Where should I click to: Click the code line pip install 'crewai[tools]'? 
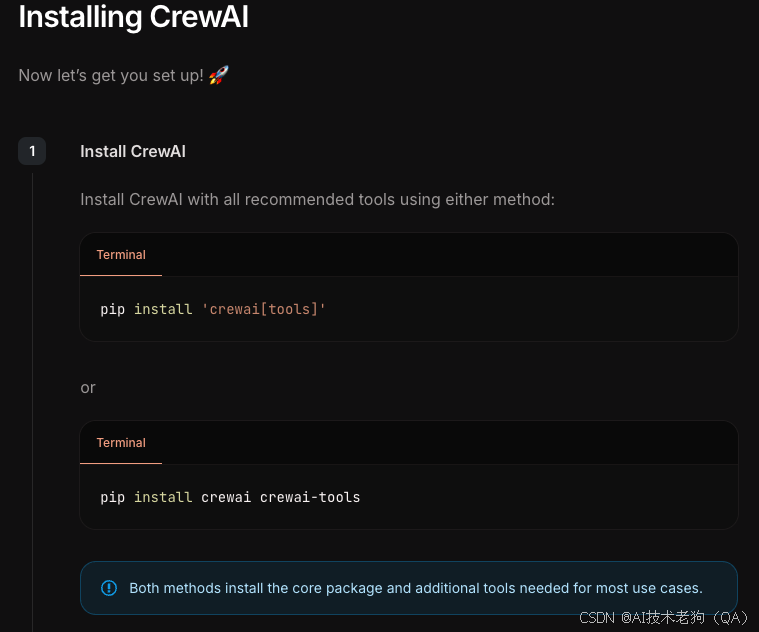click(x=213, y=309)
